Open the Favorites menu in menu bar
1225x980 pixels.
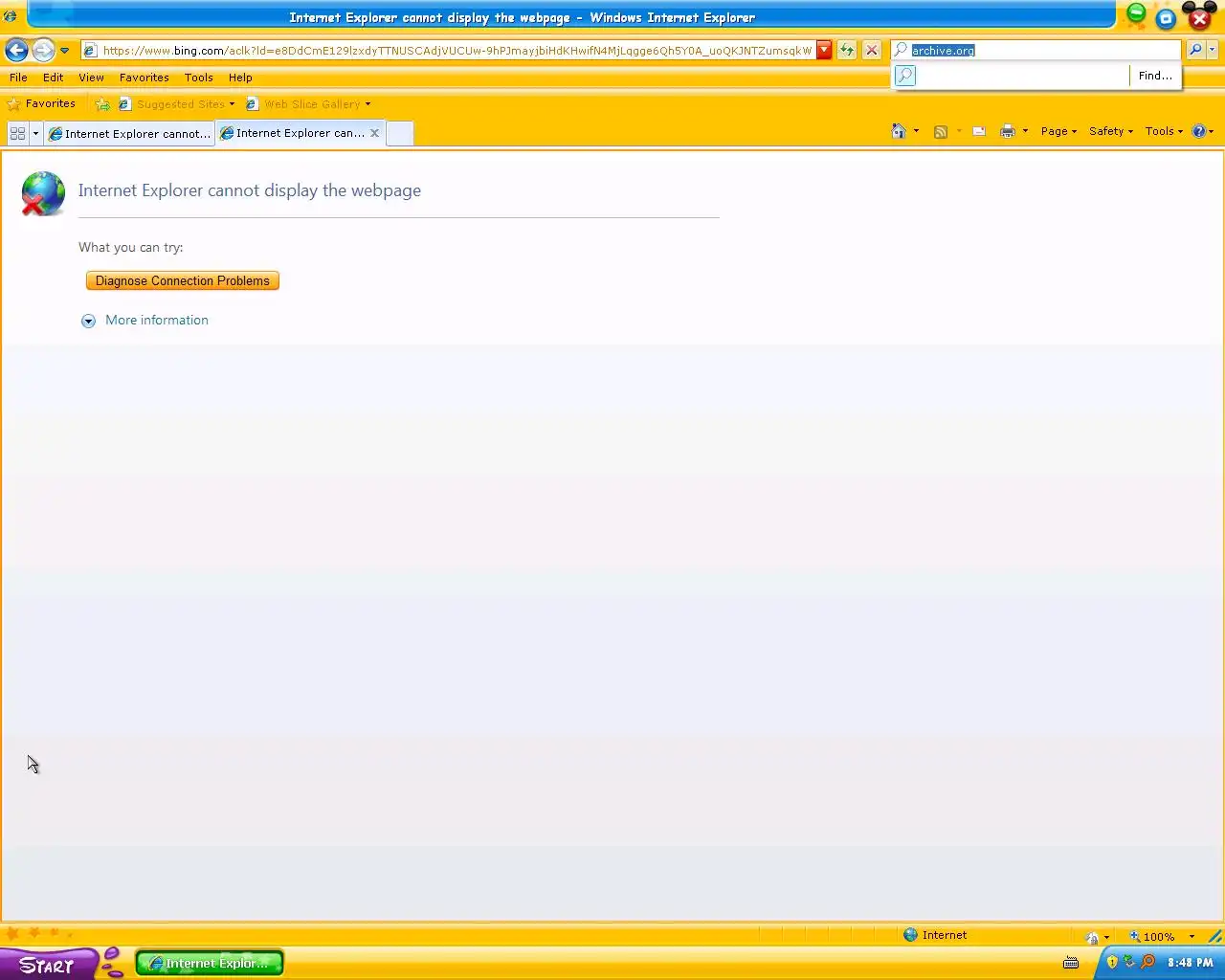[145, 78]
